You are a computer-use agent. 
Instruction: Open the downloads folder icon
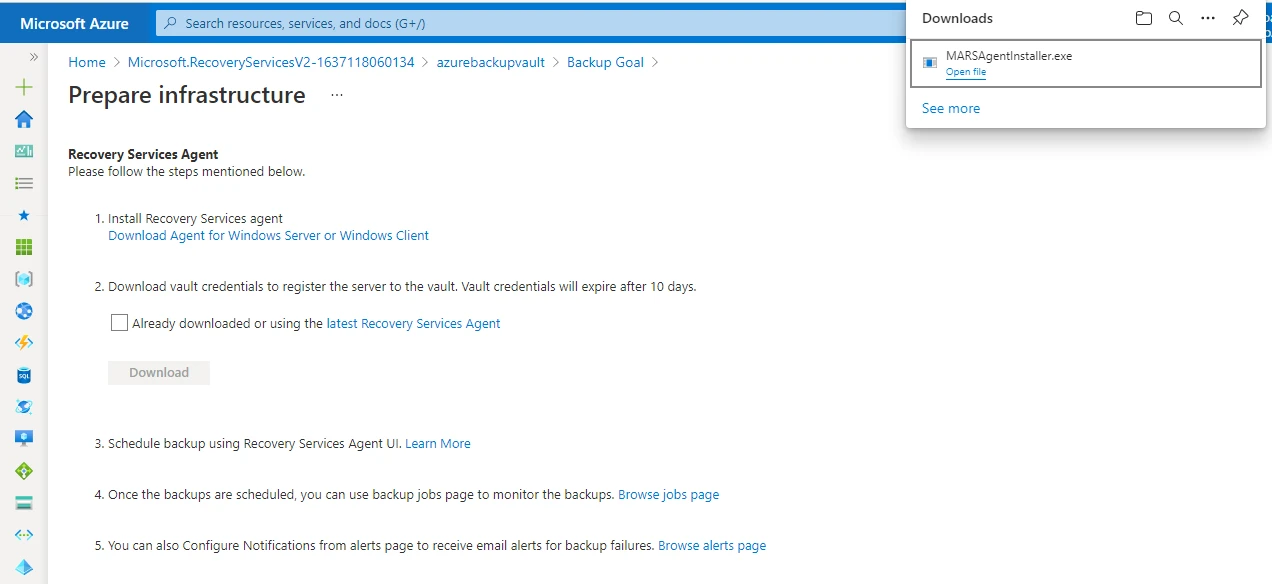pos(1143,17)
